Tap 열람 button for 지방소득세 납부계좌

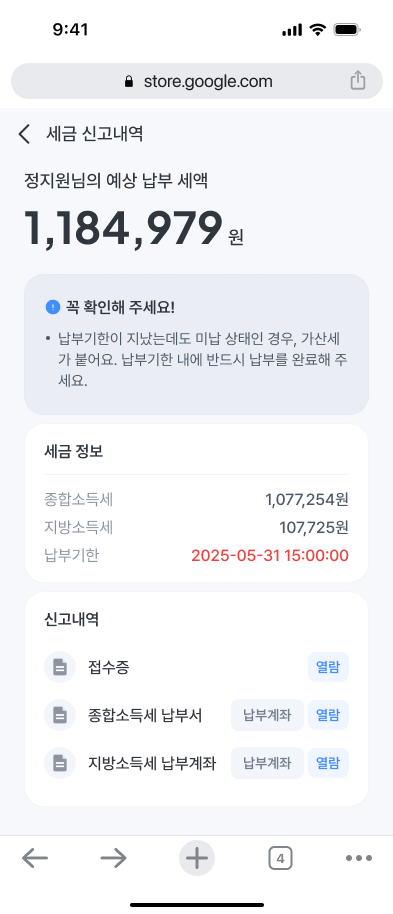click(x=328, y=762)
